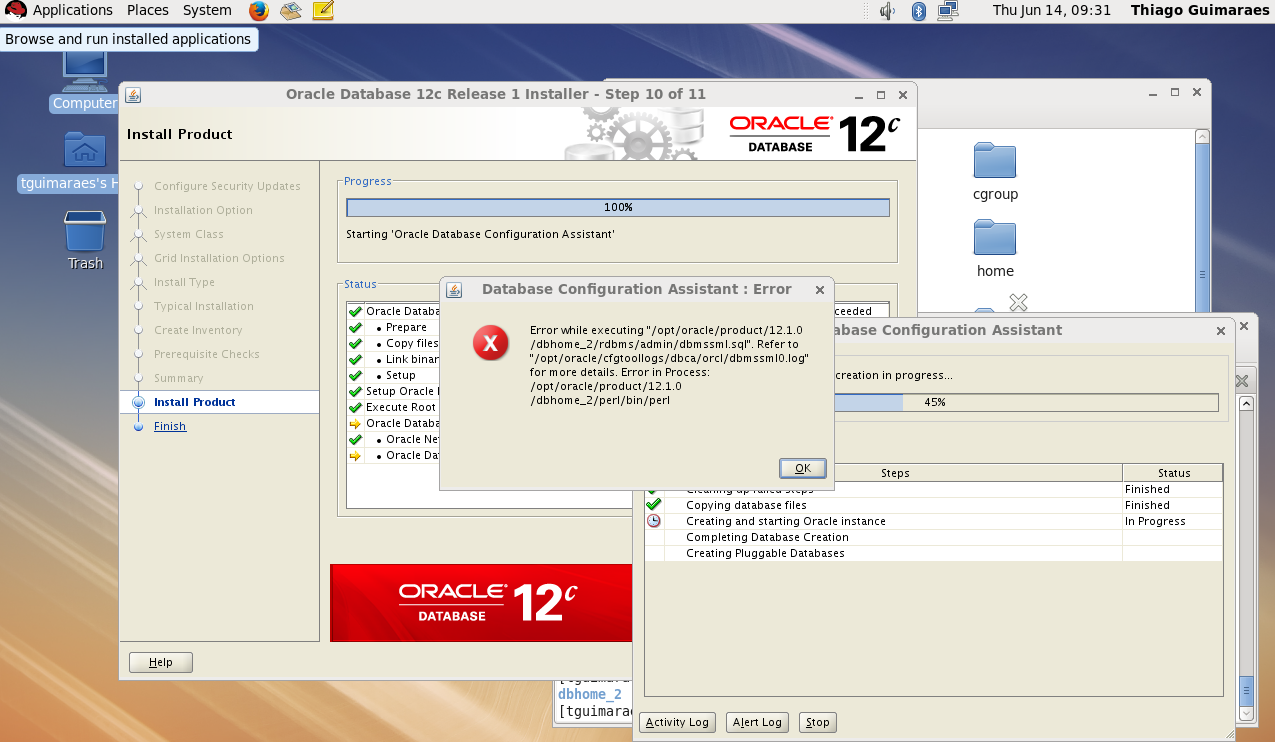
Task: Click the speaker volume icon in the panel
Action: [x=886, y=12]
